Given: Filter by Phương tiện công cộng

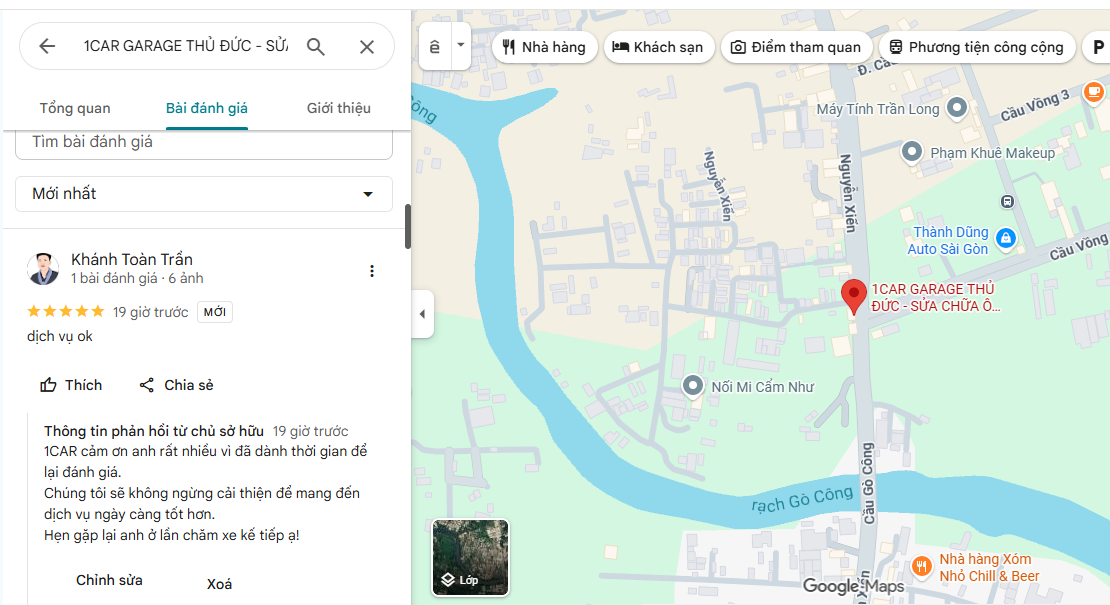Looking at the screenshot, I should tap(977, 47).
